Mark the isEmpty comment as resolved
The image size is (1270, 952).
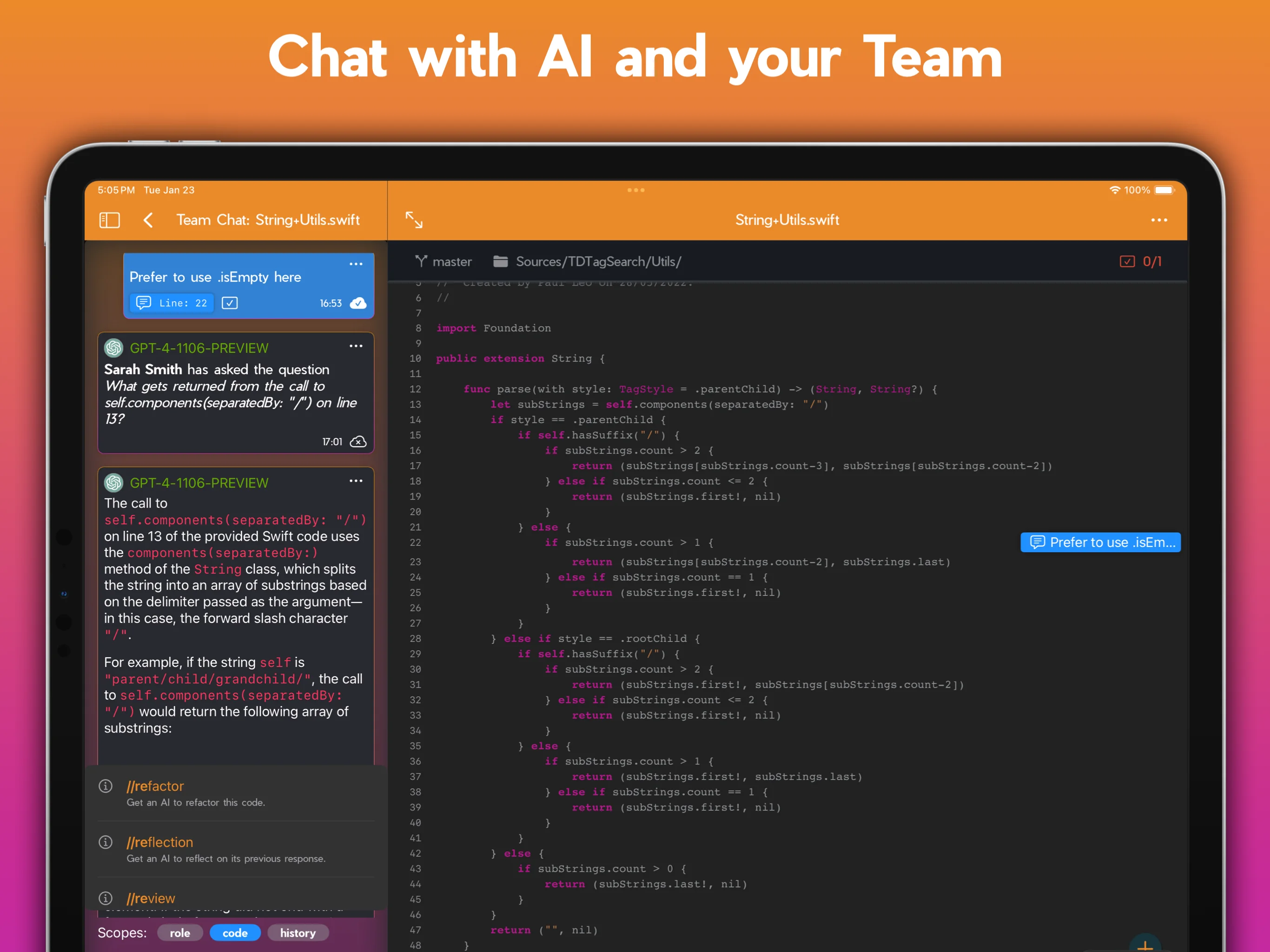[x=230, y=303]
